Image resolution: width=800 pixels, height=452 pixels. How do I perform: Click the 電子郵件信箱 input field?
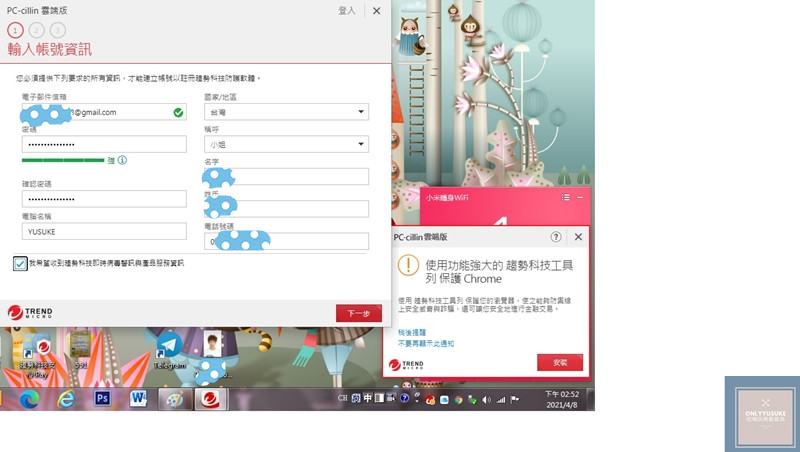click(x=104, y=112)
